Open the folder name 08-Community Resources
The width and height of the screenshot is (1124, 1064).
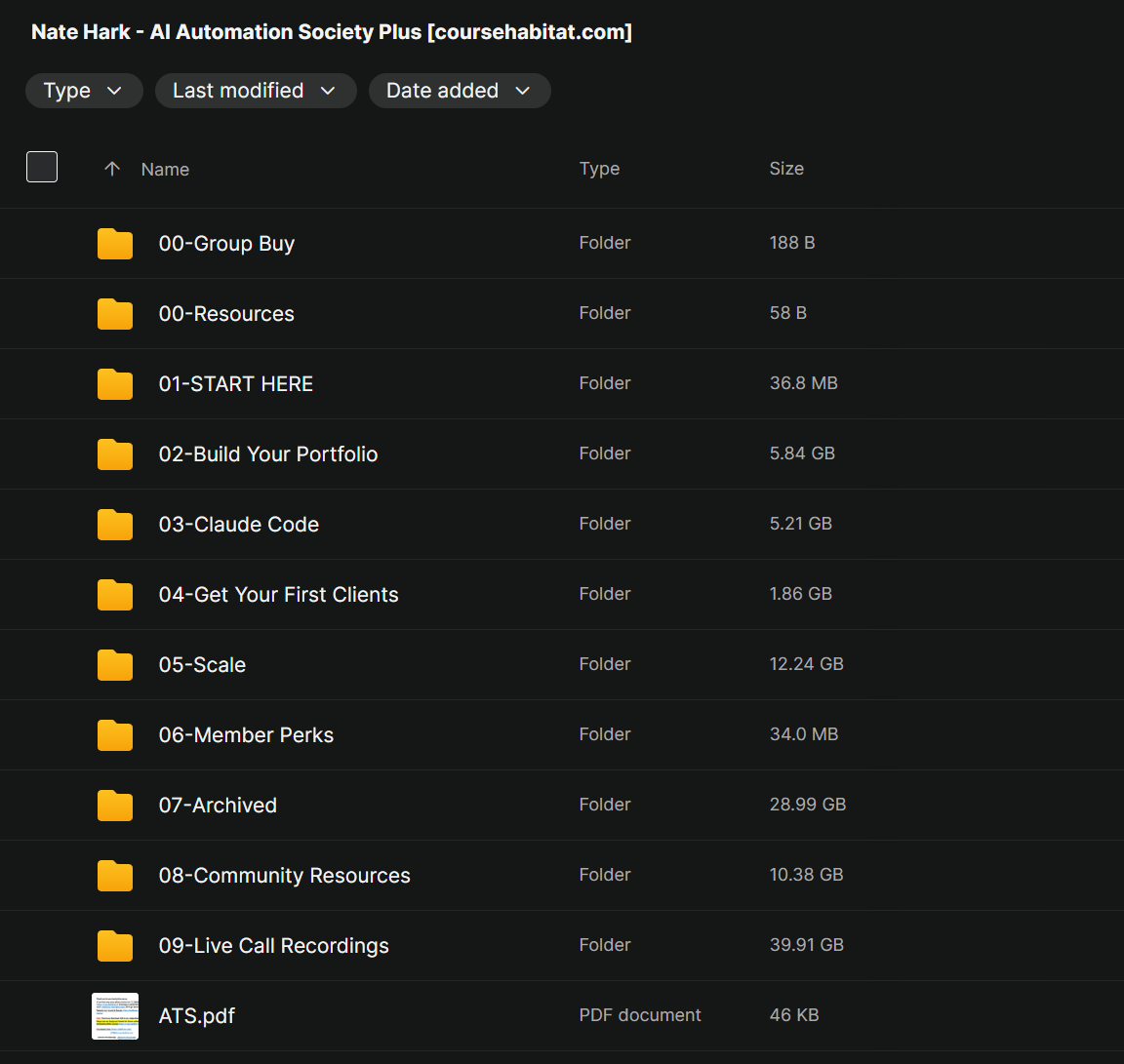tap(285, 876)
